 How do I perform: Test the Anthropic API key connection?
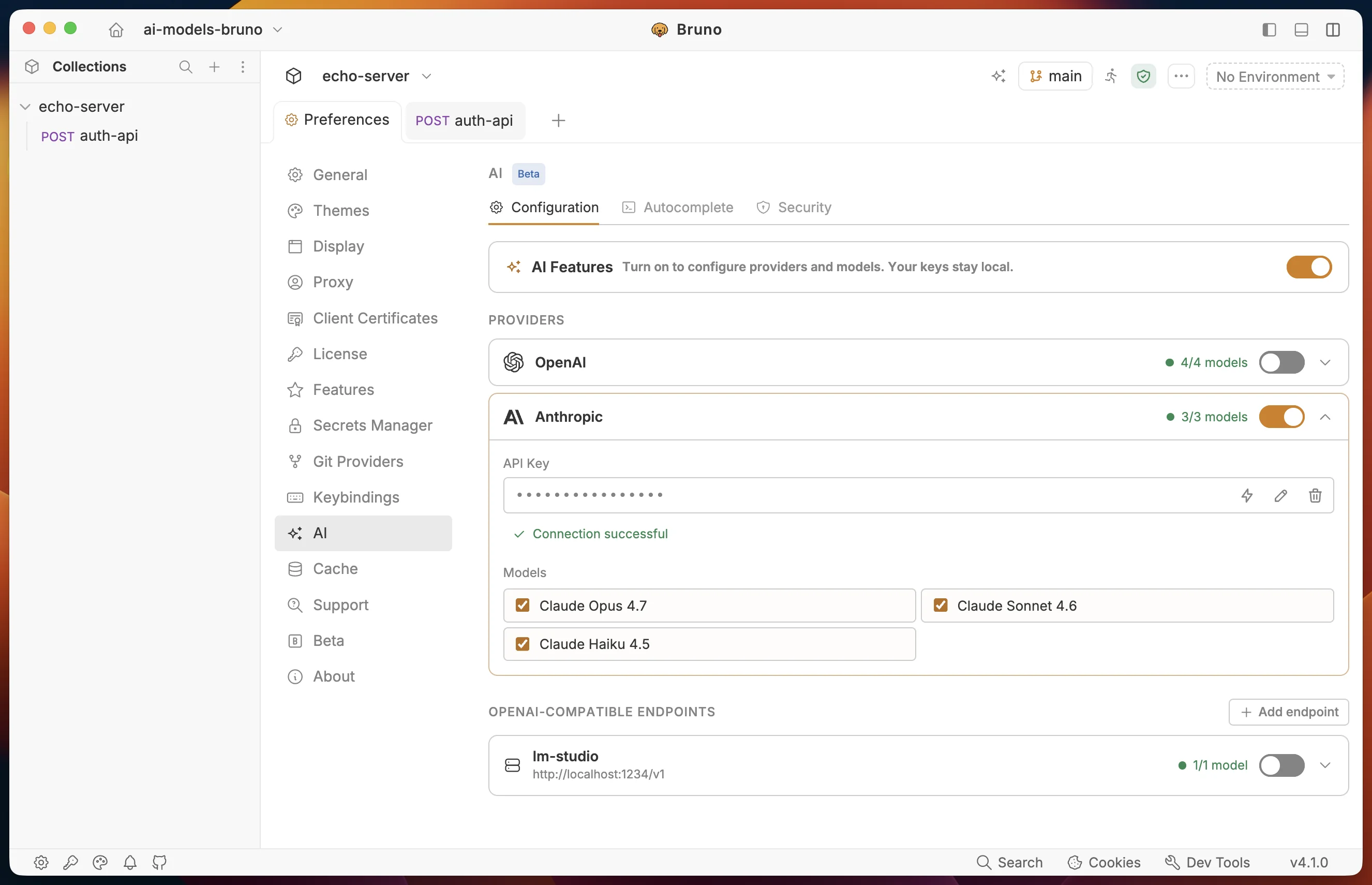point(1247,495)
